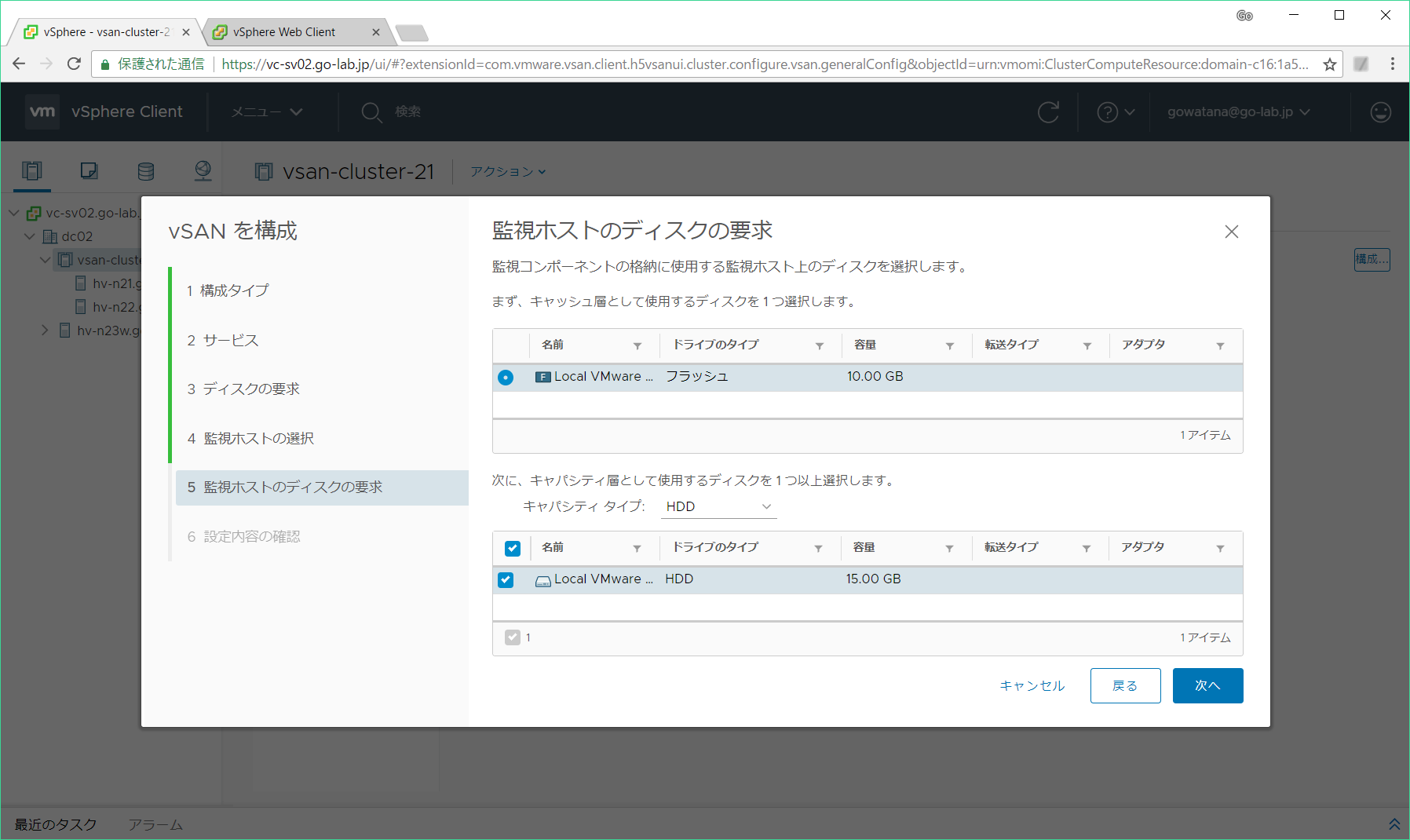Refresh vSphere Client with refresh icon

(1049, 112)
